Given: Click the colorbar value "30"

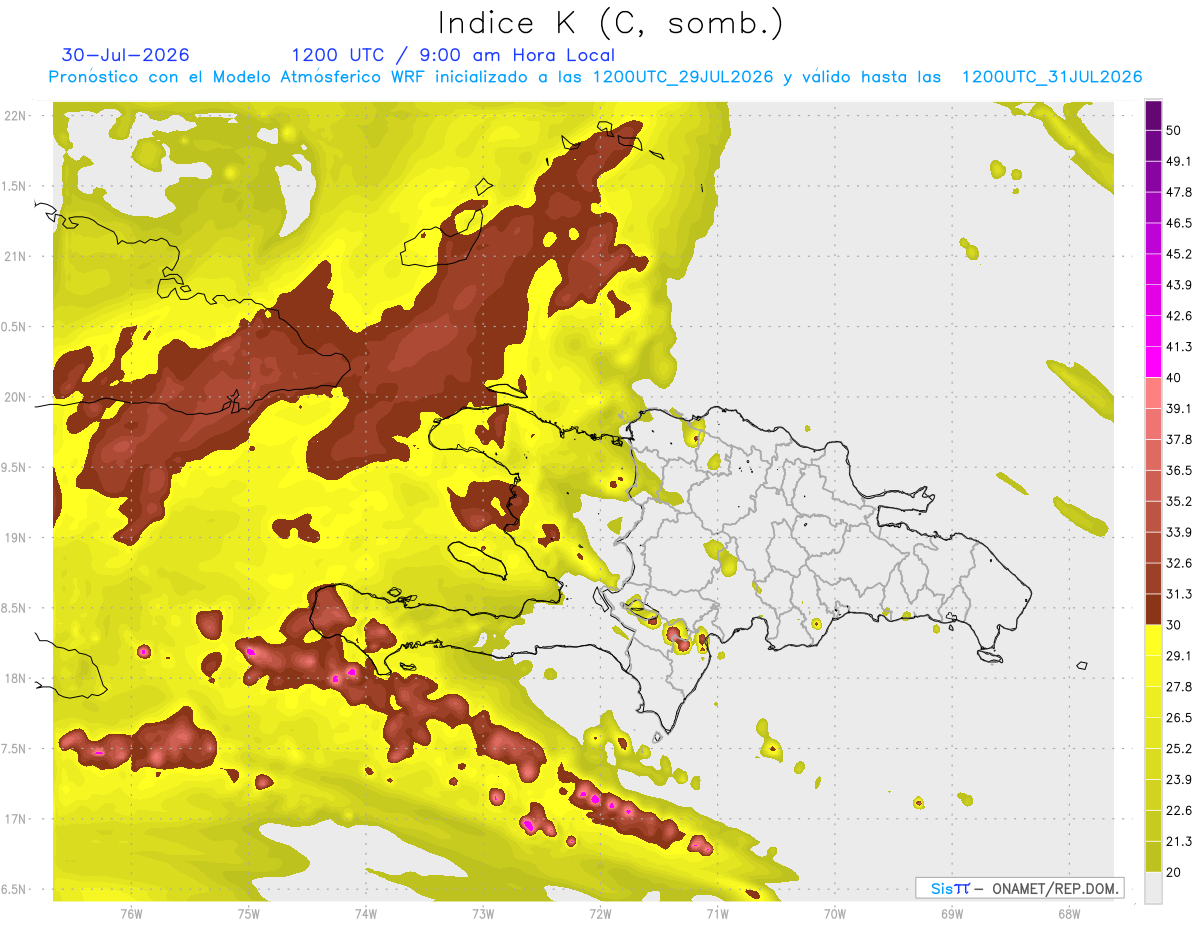Looking at the screenshot, I should click(x=1174, y=625).
